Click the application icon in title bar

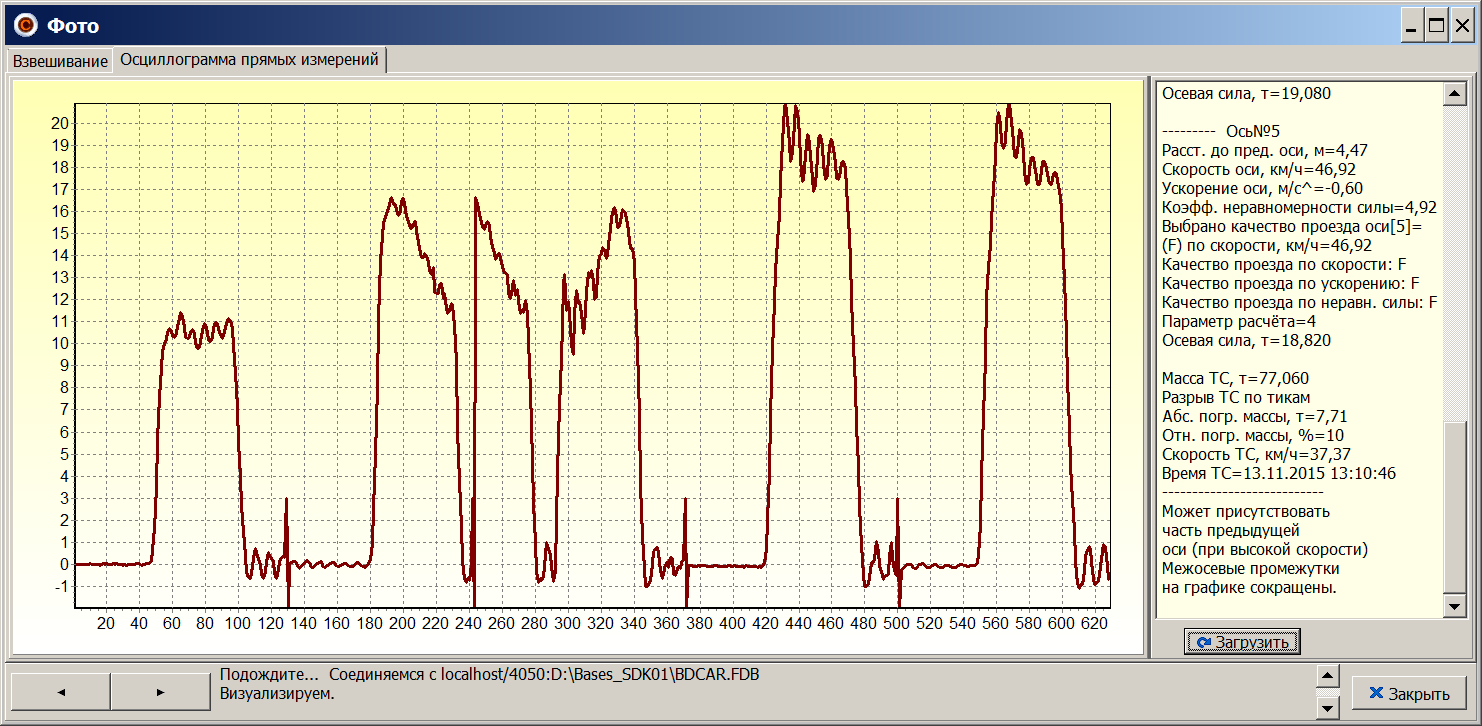coord(25,26)
